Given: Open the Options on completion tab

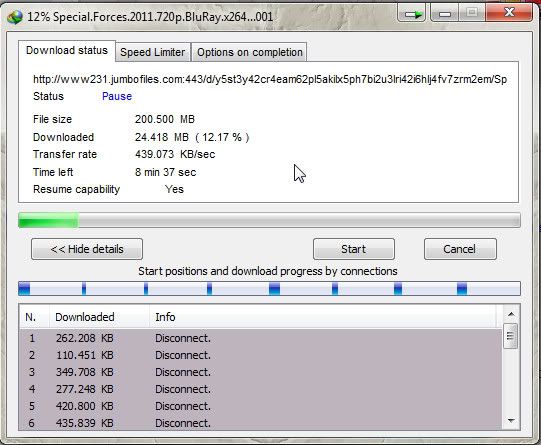Looking at the screenshot, I should [249, 52].
